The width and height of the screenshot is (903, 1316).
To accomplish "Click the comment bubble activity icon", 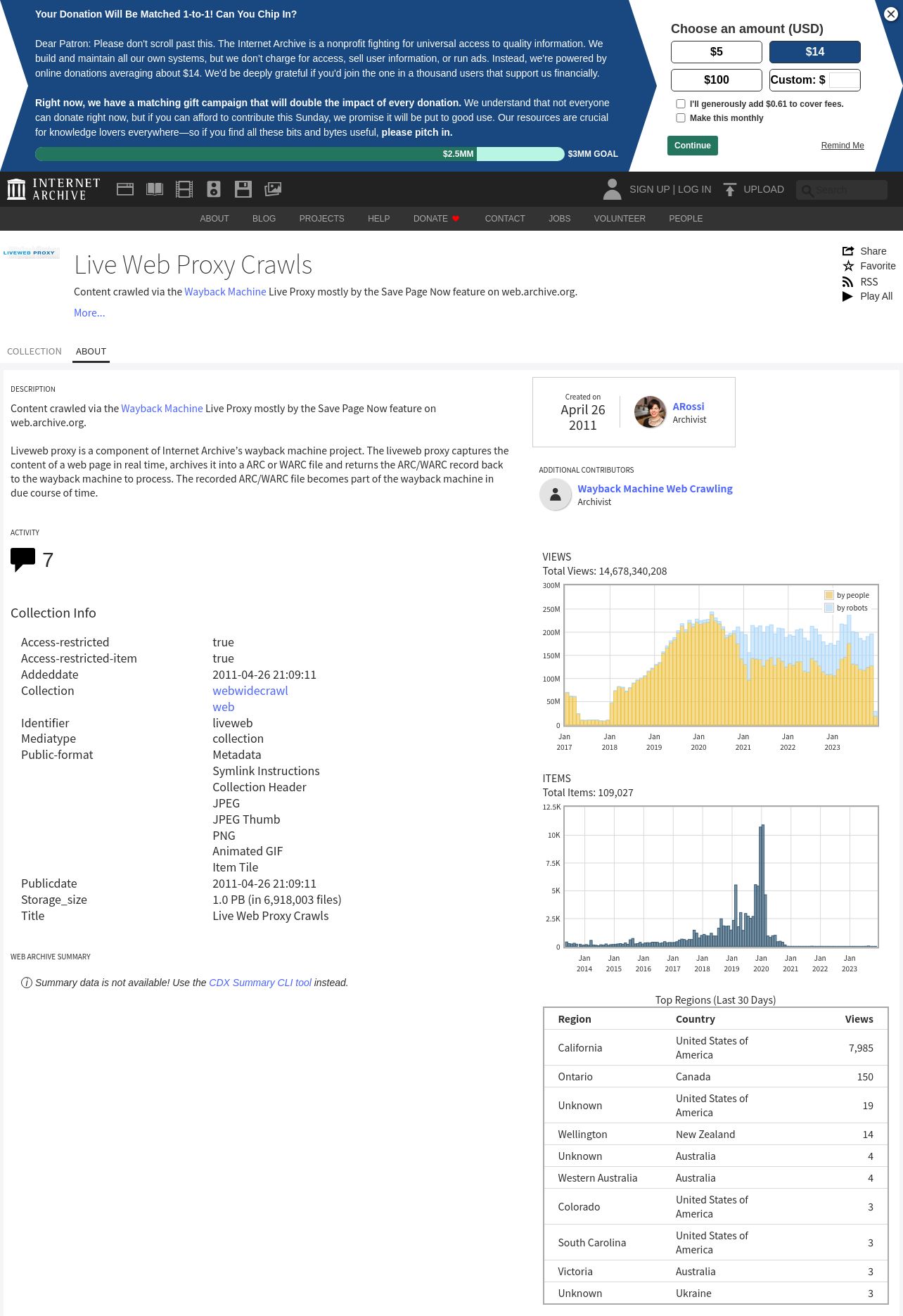I will pos(23,560).
